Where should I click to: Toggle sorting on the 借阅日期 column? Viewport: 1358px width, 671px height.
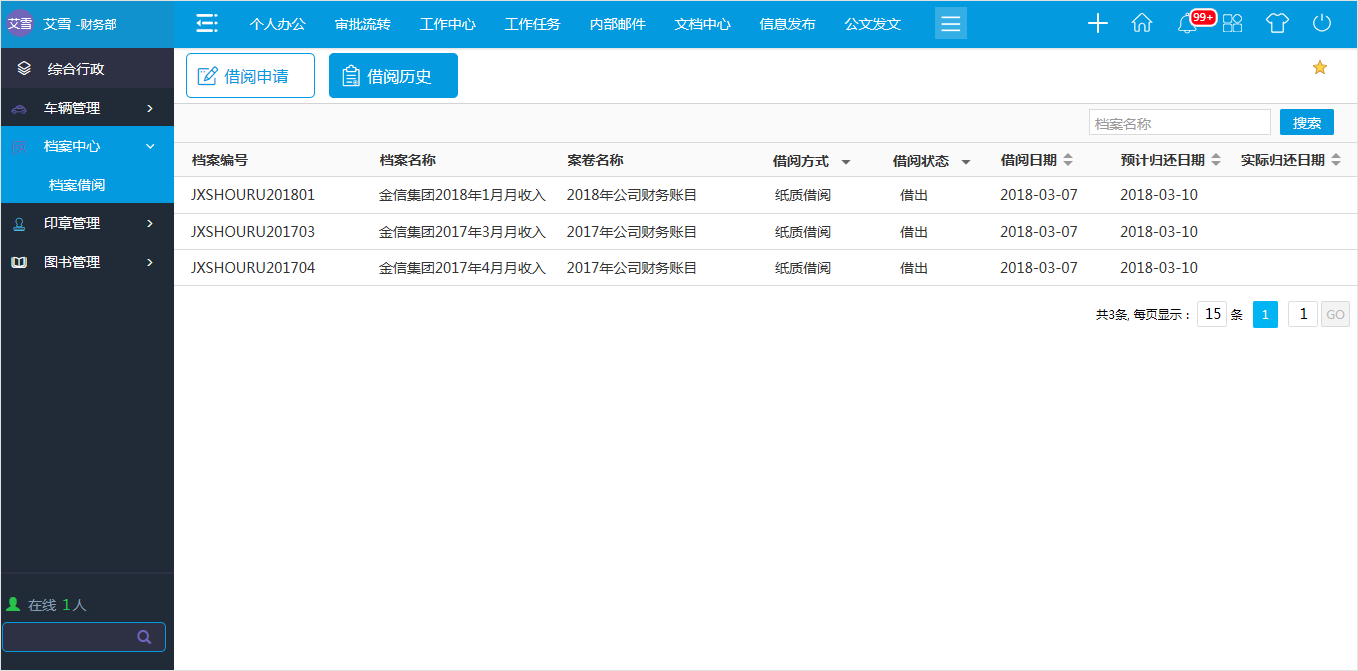[x=1069, y=159]
